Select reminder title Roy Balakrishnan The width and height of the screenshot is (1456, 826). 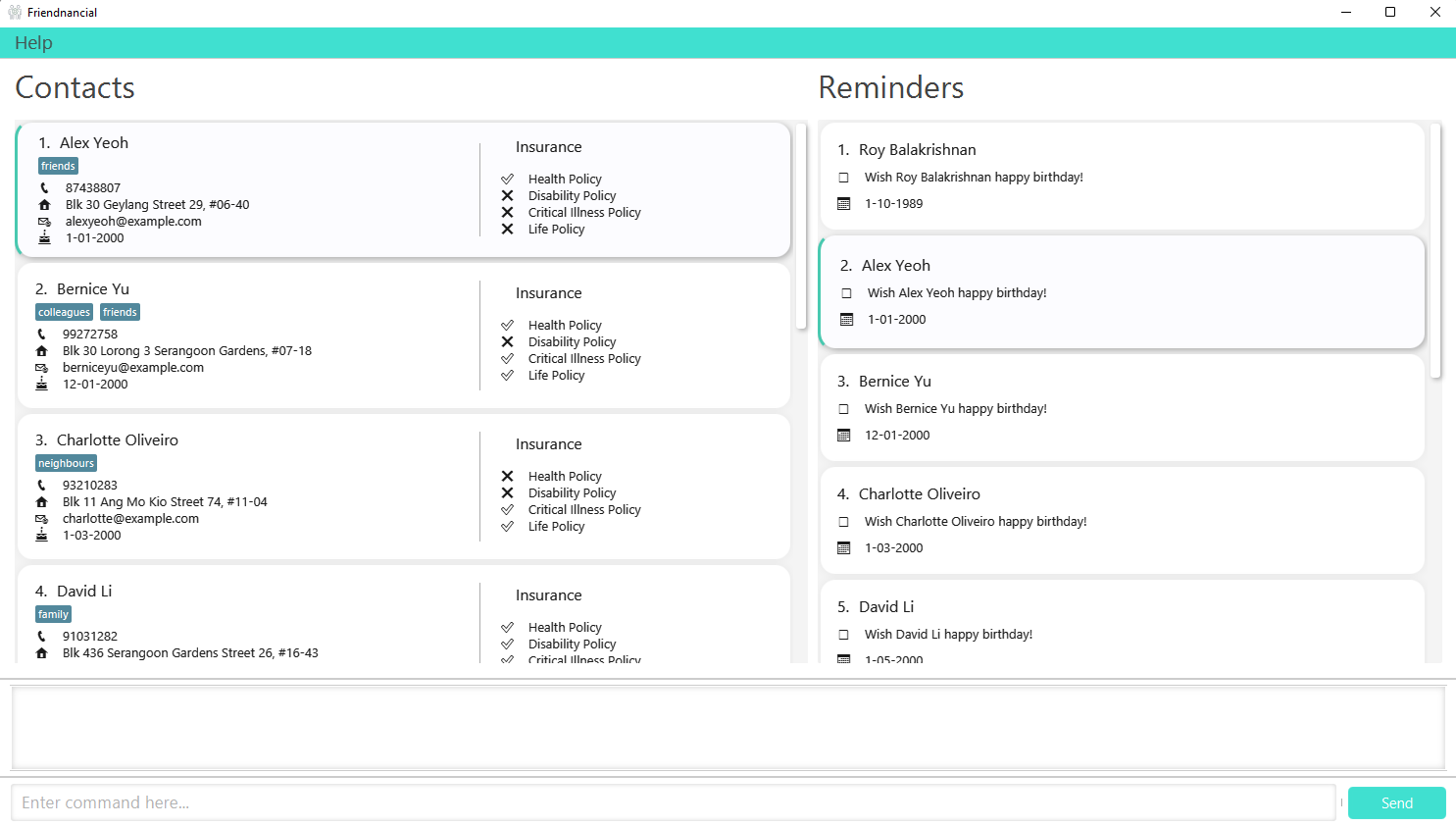918,150
